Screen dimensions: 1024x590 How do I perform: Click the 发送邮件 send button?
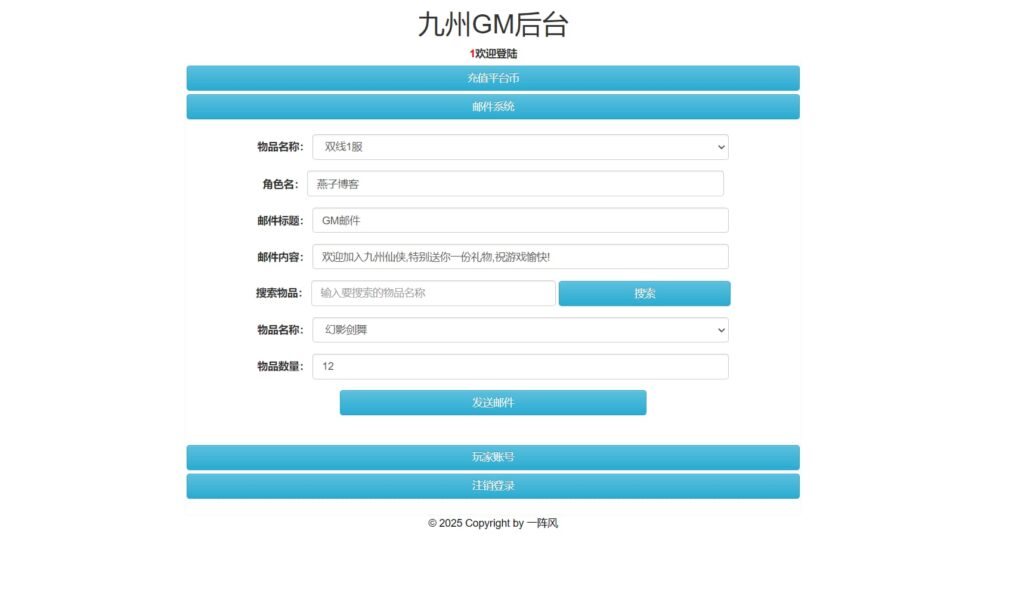click(492, 402)
